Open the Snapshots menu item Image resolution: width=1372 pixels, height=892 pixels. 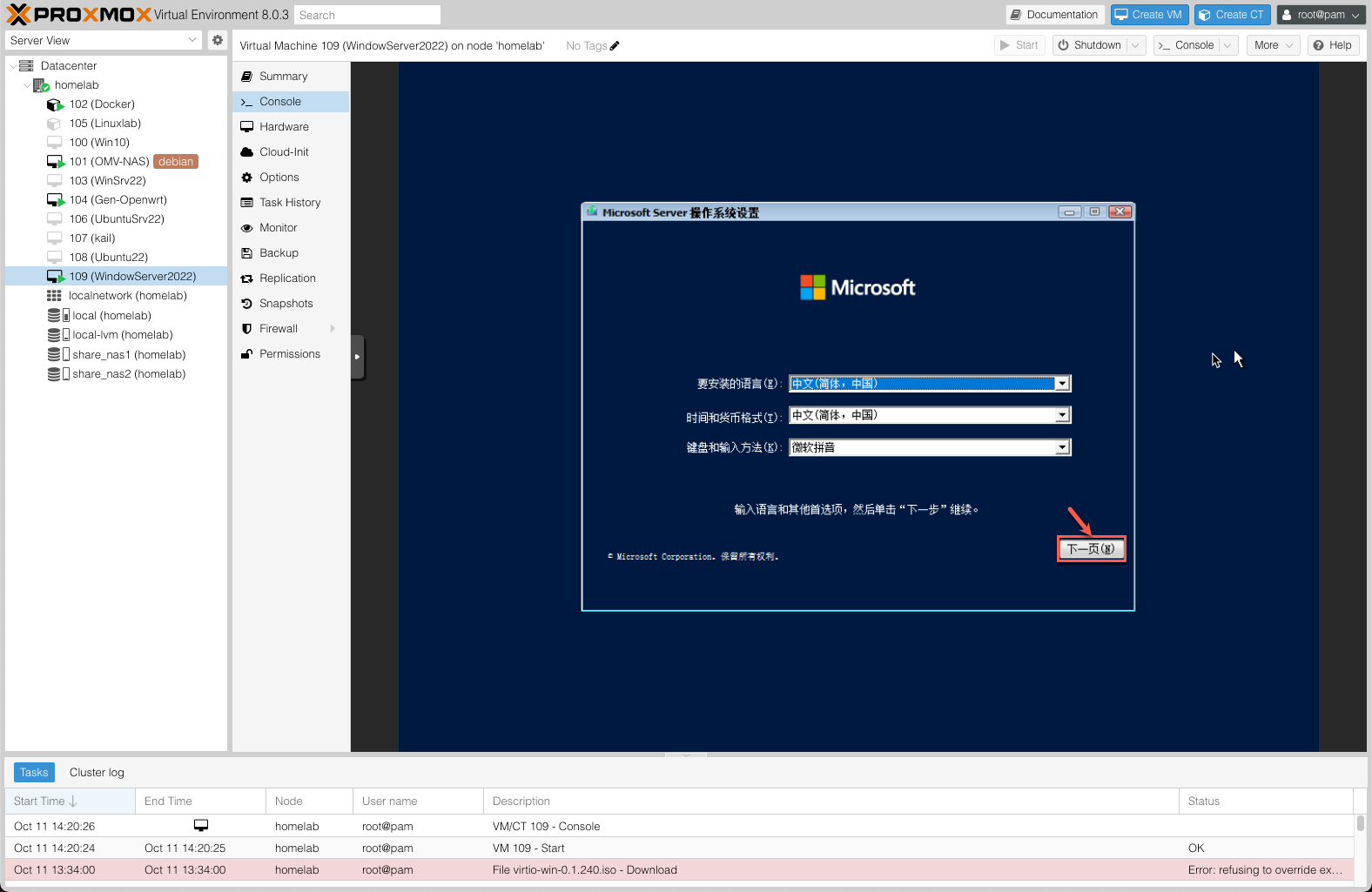[x=291, y=304]
